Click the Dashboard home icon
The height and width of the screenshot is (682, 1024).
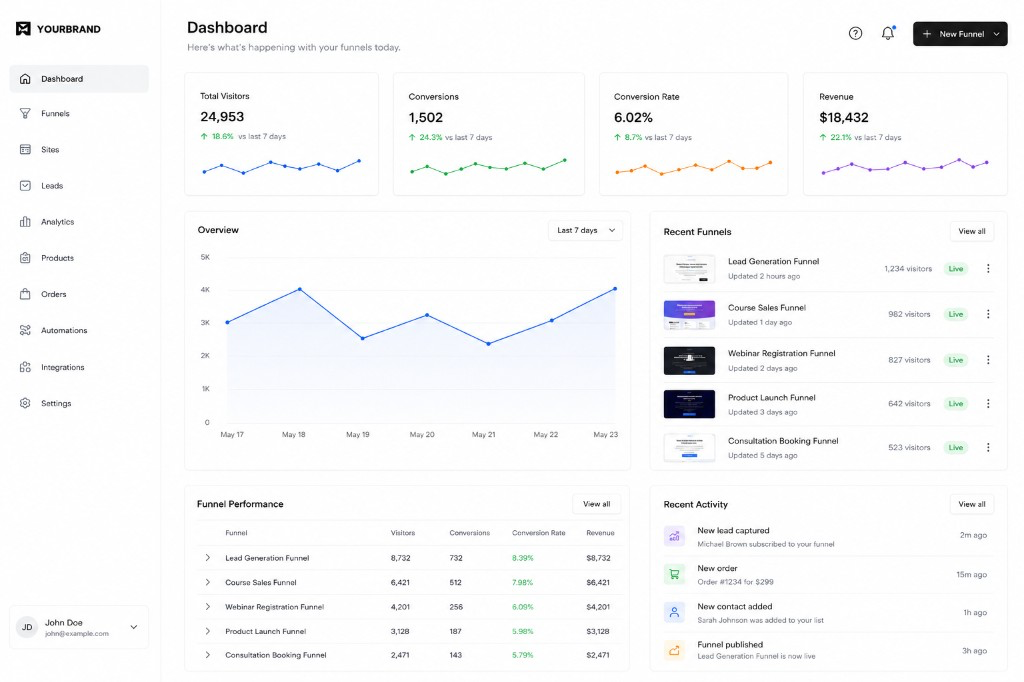[x=25, y=79]
